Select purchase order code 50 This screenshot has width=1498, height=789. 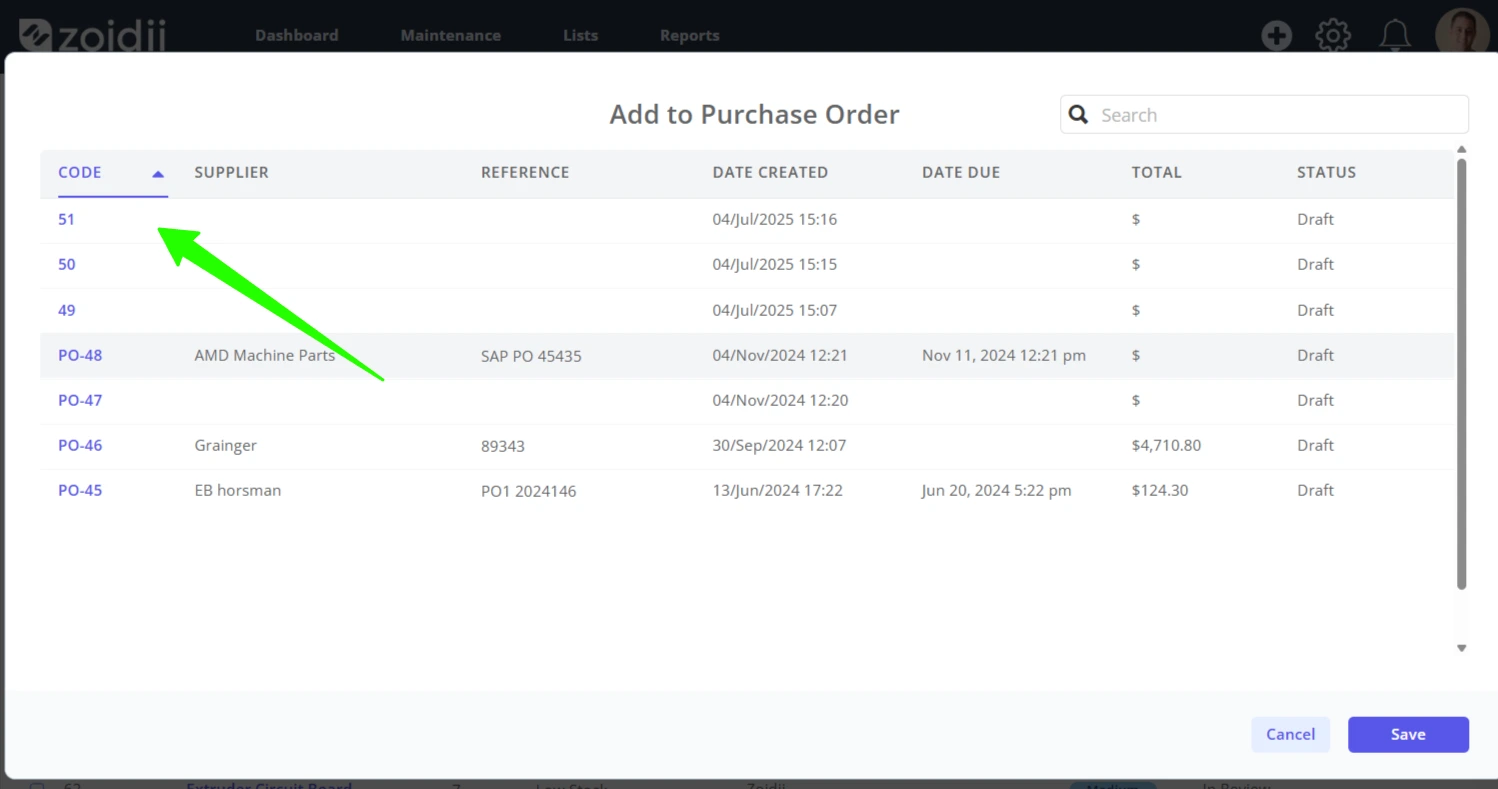click(x=66, y=264)
